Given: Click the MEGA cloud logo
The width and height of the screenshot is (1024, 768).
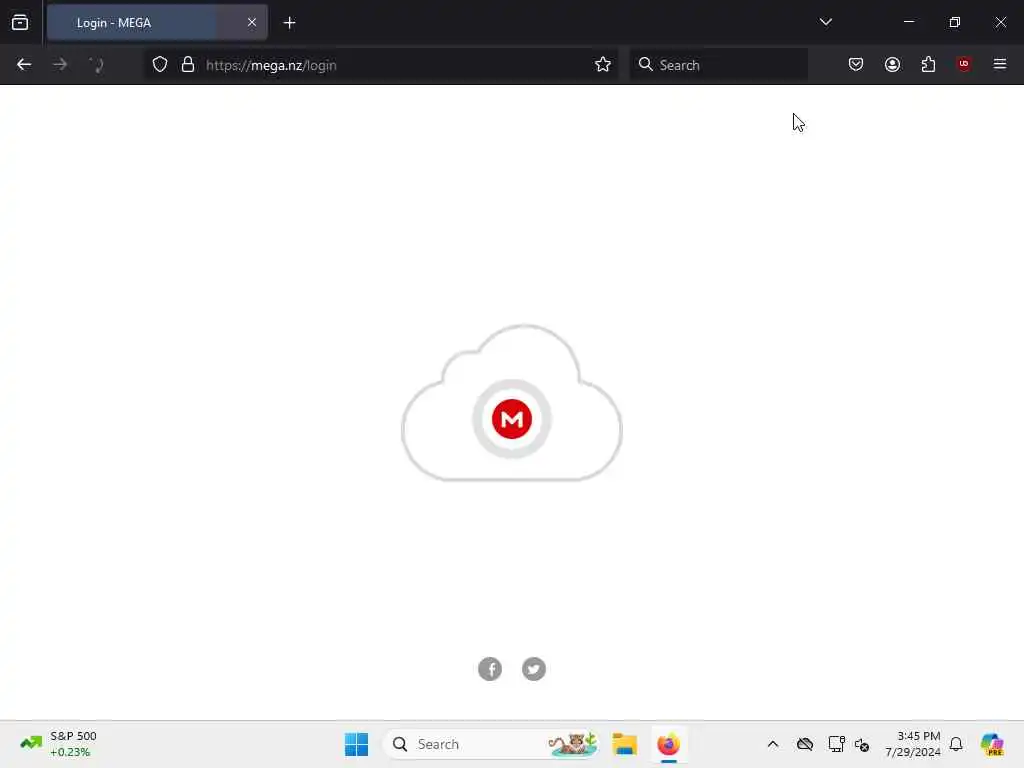Looking at the screenshot, I should click(511, 404).
